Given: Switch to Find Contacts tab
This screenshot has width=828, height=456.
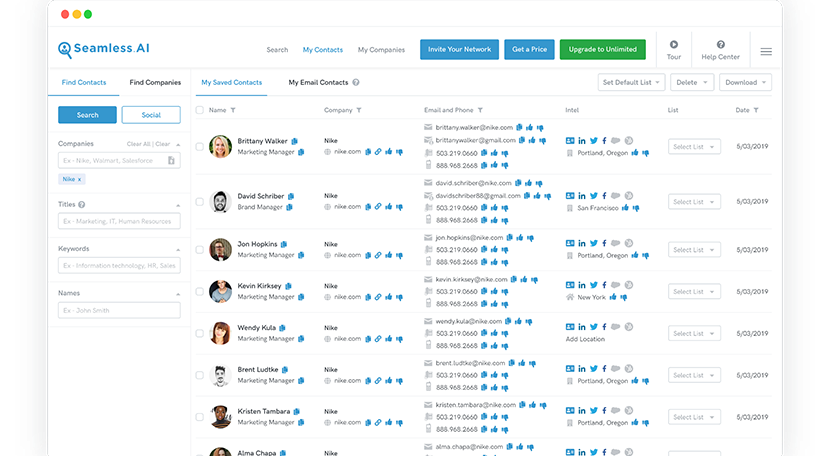Looking at the screenshot, I should (84, 82).
